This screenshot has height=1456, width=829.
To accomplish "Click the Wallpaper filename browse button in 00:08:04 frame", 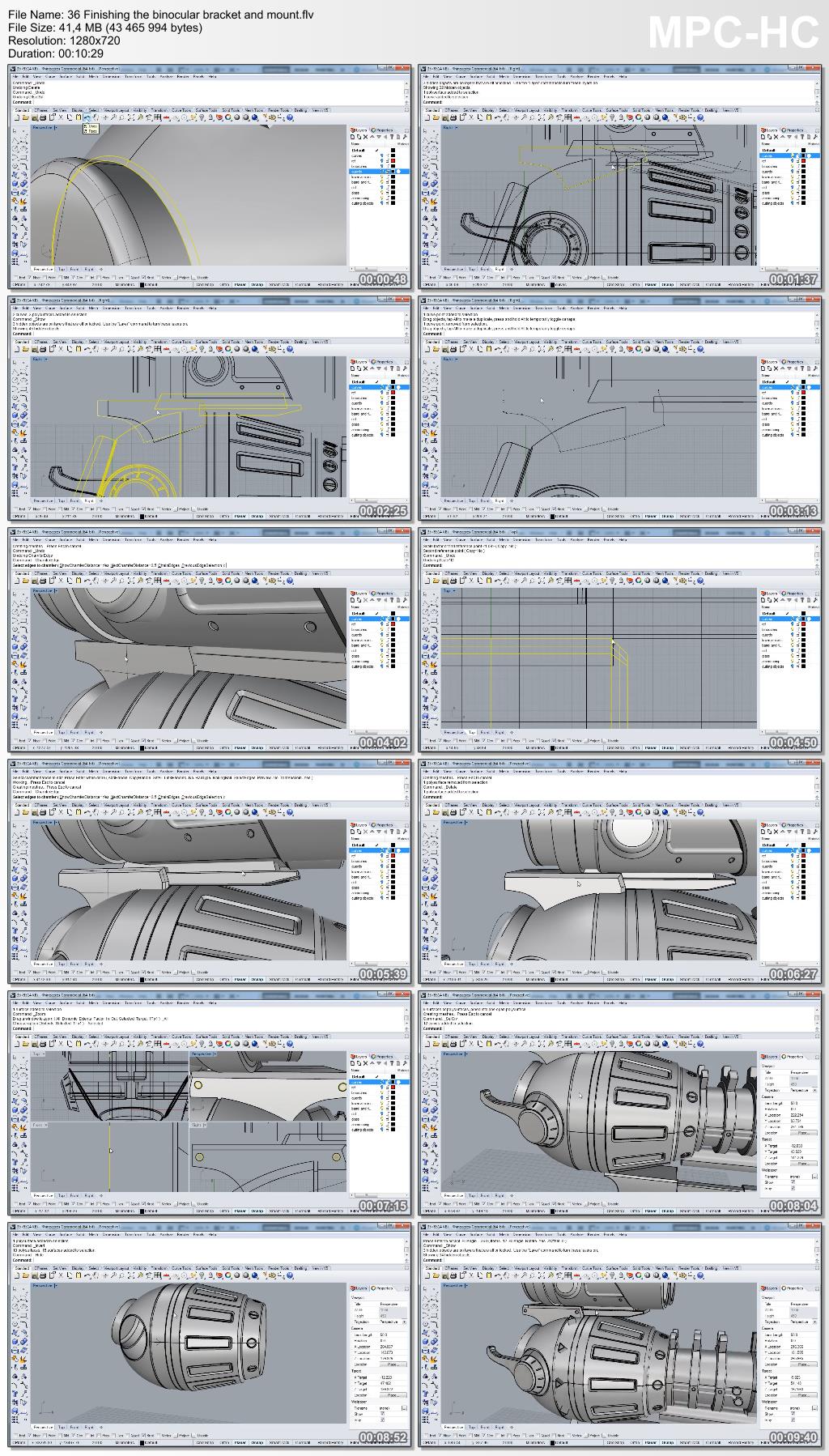I will coord(813,1176).
